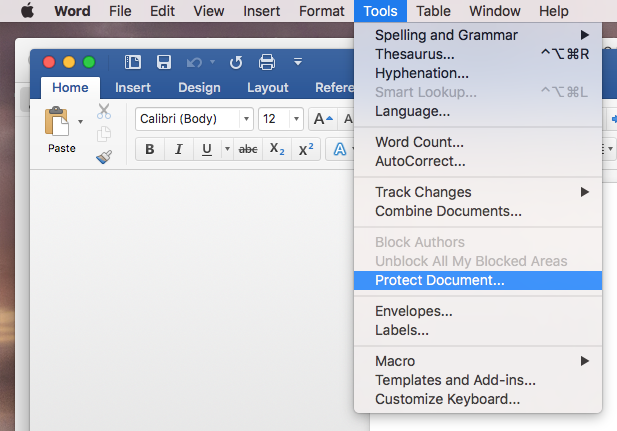Screen dimensions: 617x431
Task: Expand Spelling and Grammar submenu
Action: [x=478, y=35]
